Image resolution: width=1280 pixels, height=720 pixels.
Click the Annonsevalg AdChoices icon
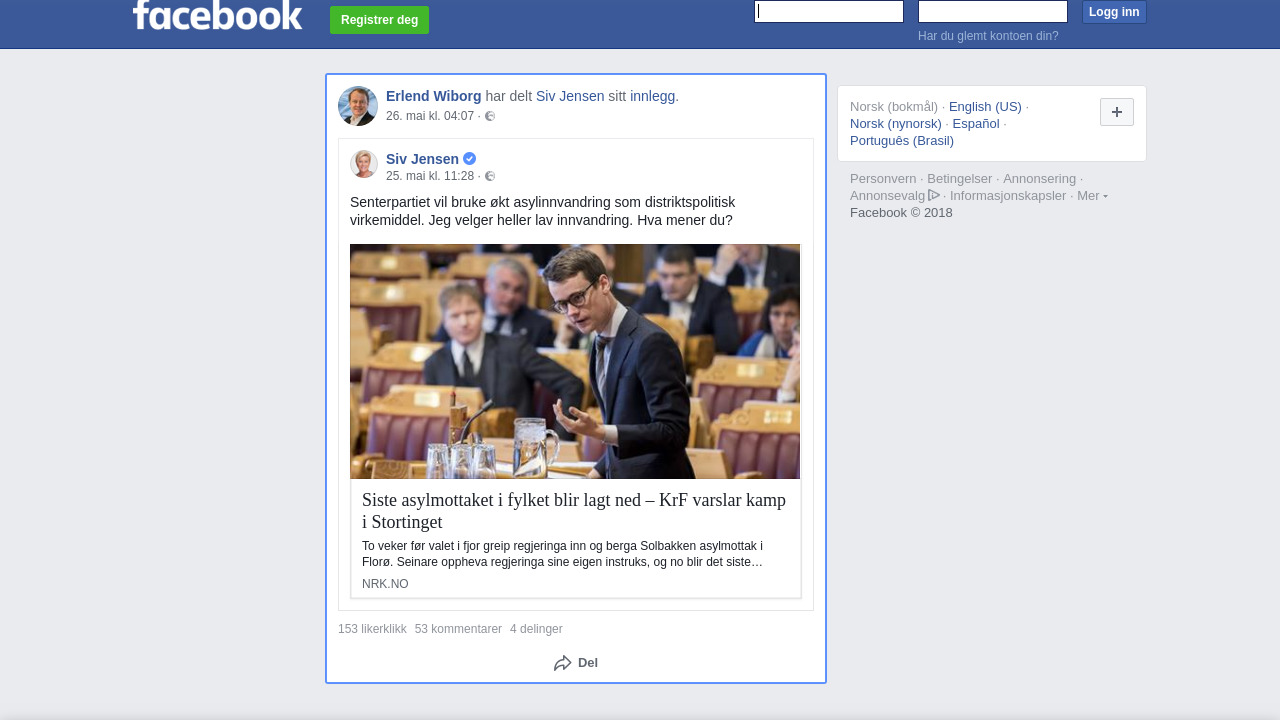pyautogui.click(x=934, y=195)
